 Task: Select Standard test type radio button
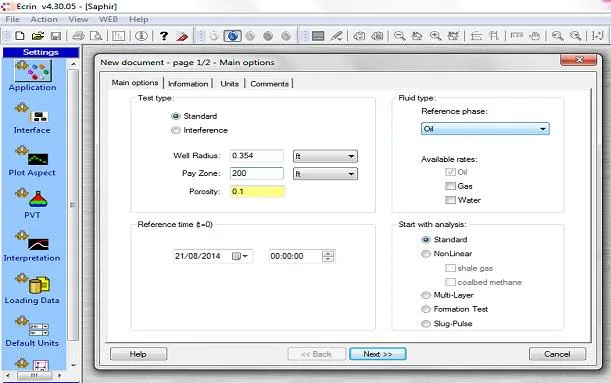(x=176, y=116)
